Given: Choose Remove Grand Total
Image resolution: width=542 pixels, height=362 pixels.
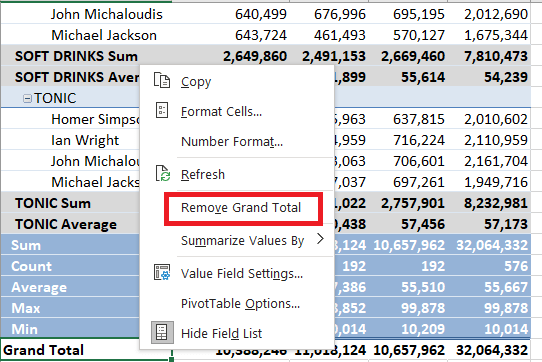Looking at the screenshot, I should point(241,207).
